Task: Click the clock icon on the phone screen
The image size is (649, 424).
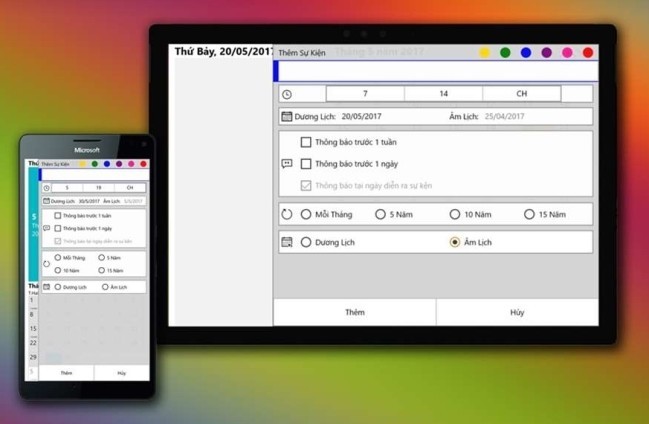Action: tap(46, 187)
